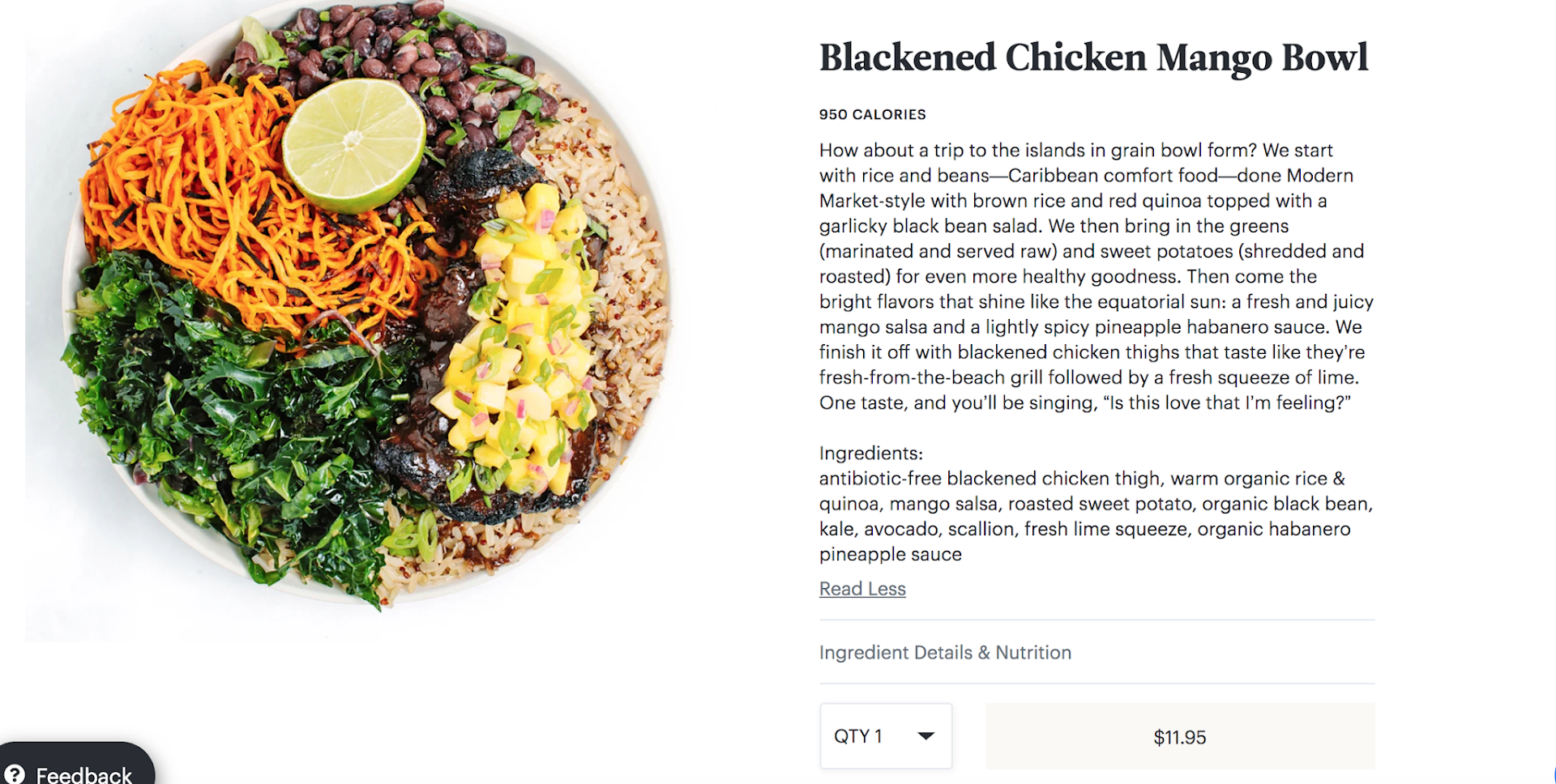Click the $11.95 price button

(1180, 737)
